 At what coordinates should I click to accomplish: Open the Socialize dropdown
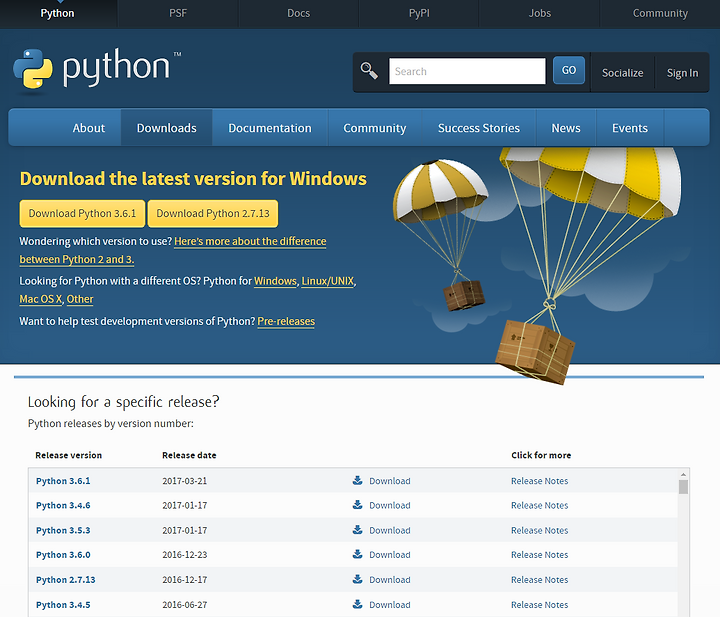coord(622,73)
